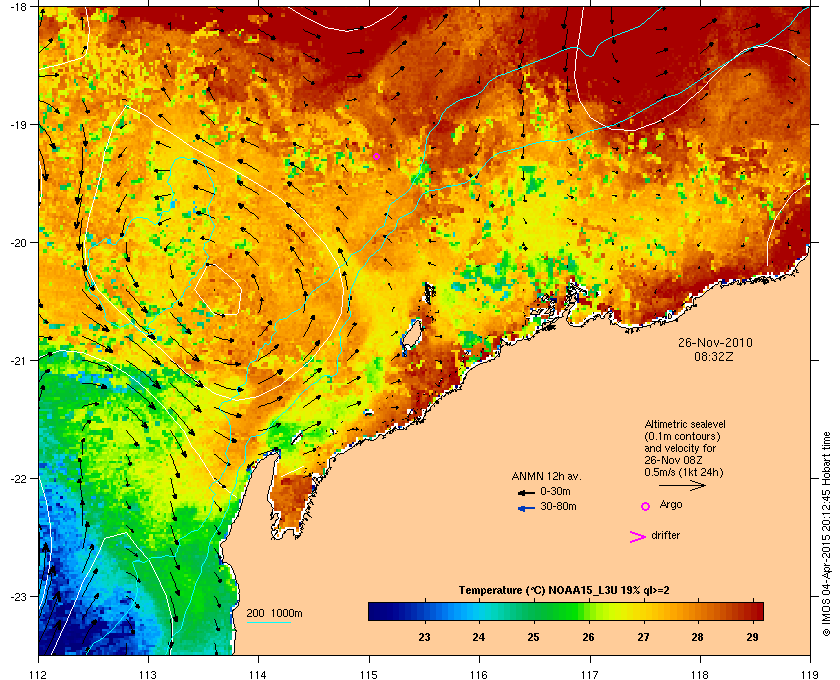Viewport: 840px width, 680px height.
Task: Click the dark blue end of temperature colorbar
Action: pyautogui.click(x=378, y=611)
